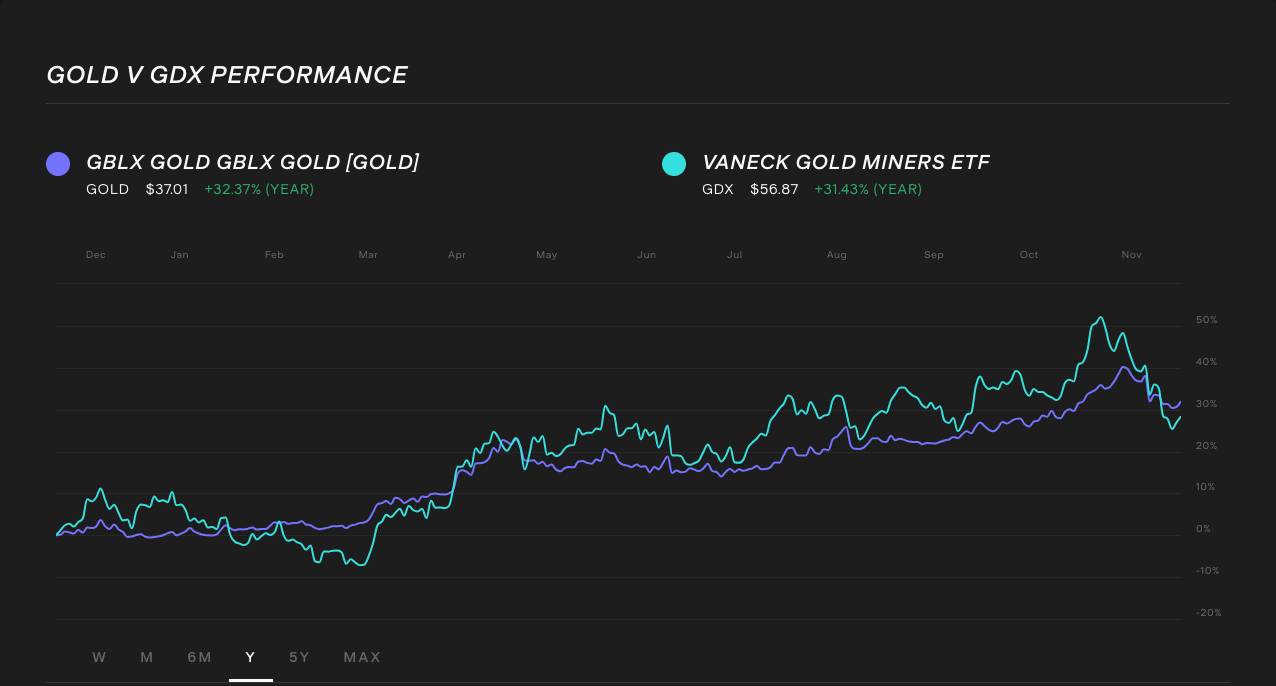
Task: Click the +31.43% (YEAR) gain label
Action: coord(868,189)
